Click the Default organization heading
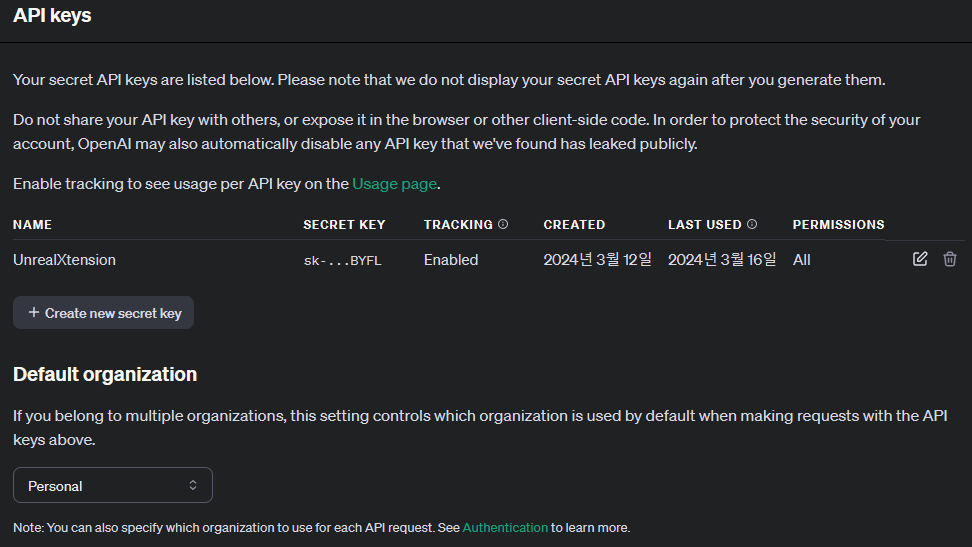Screen dimensions: 972x547 pyautogui.click(x=105, y=374)
